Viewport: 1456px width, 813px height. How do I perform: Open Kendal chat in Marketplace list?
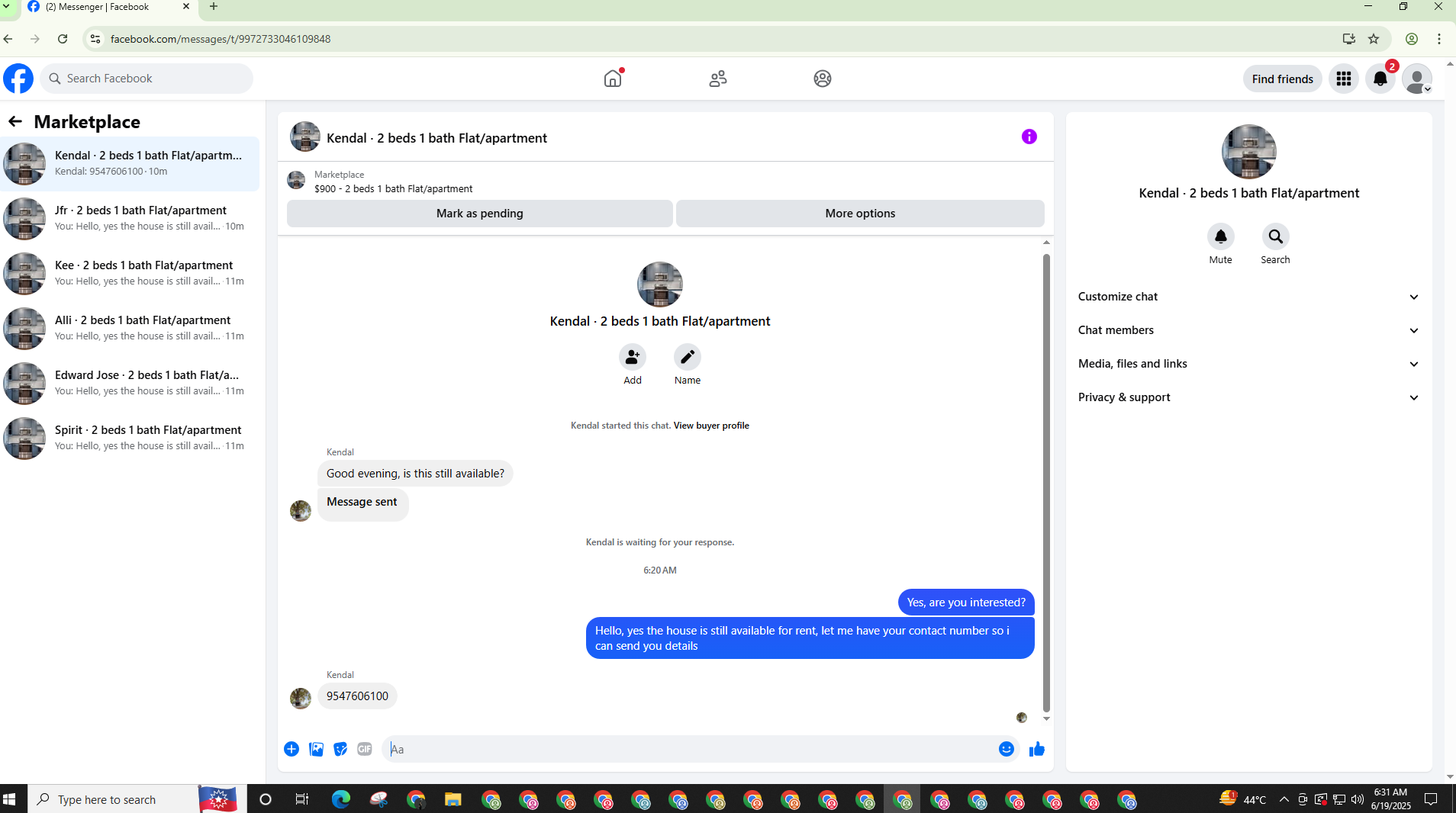pos(130,164)
